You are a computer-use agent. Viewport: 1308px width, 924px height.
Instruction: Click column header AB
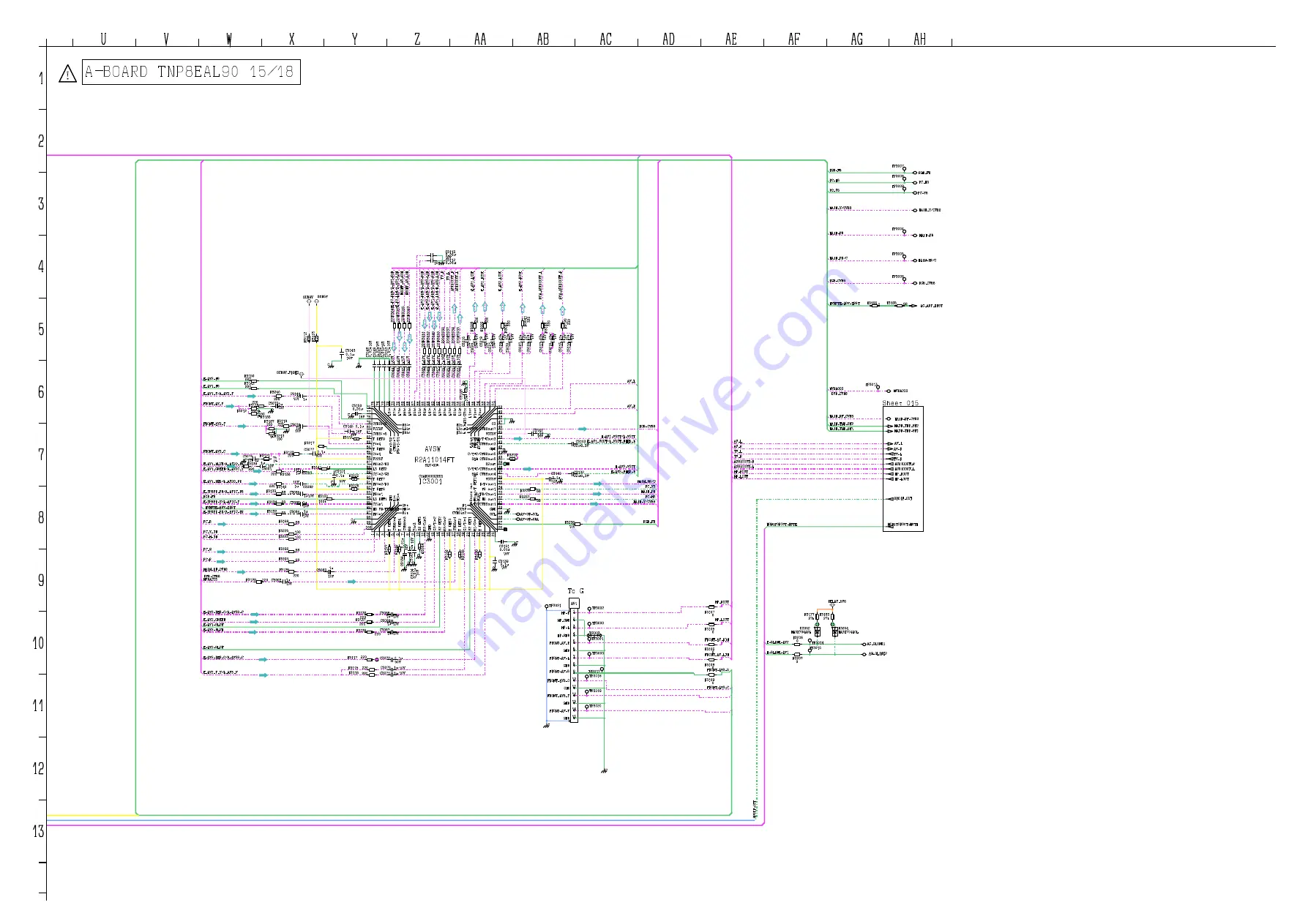(x=543, y=39)
